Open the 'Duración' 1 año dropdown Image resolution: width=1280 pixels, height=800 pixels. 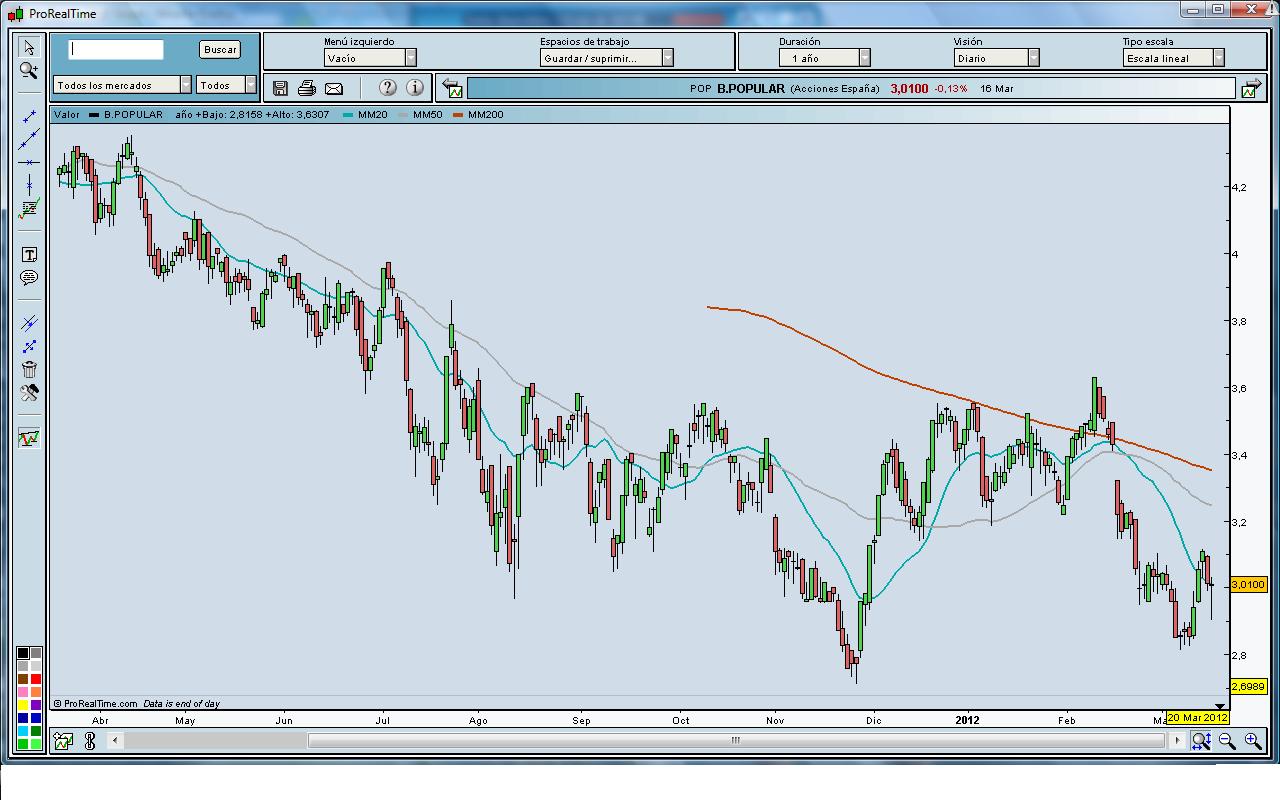coord(825,58)
